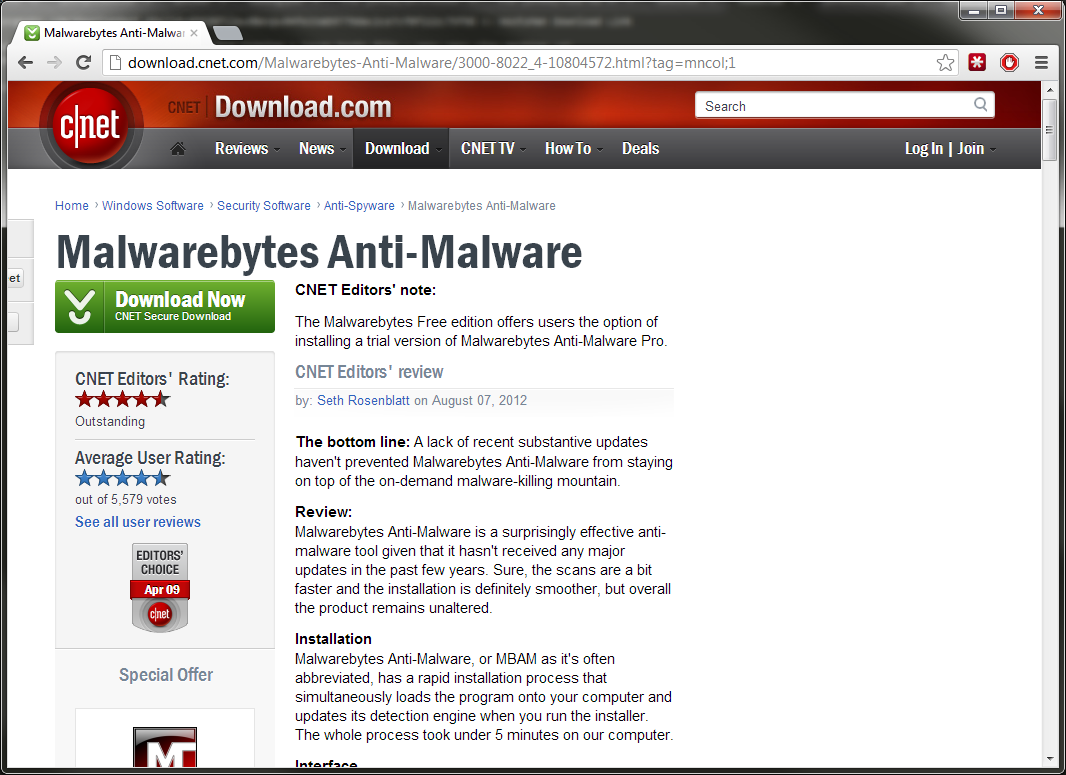Click the 'August 07, 2012' date text

click(x=479, y=400)
